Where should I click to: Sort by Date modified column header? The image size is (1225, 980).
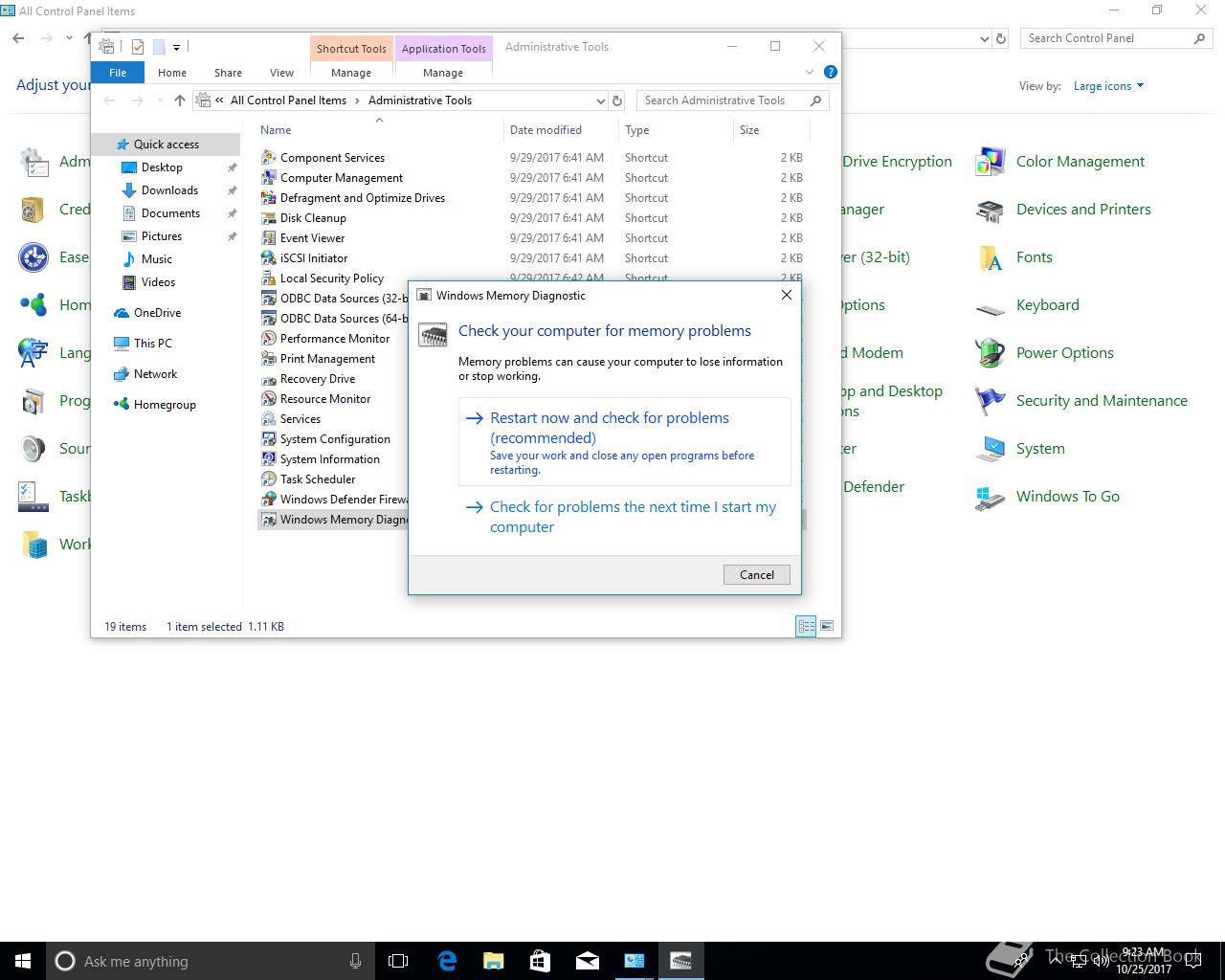click(x=561, y=130)
